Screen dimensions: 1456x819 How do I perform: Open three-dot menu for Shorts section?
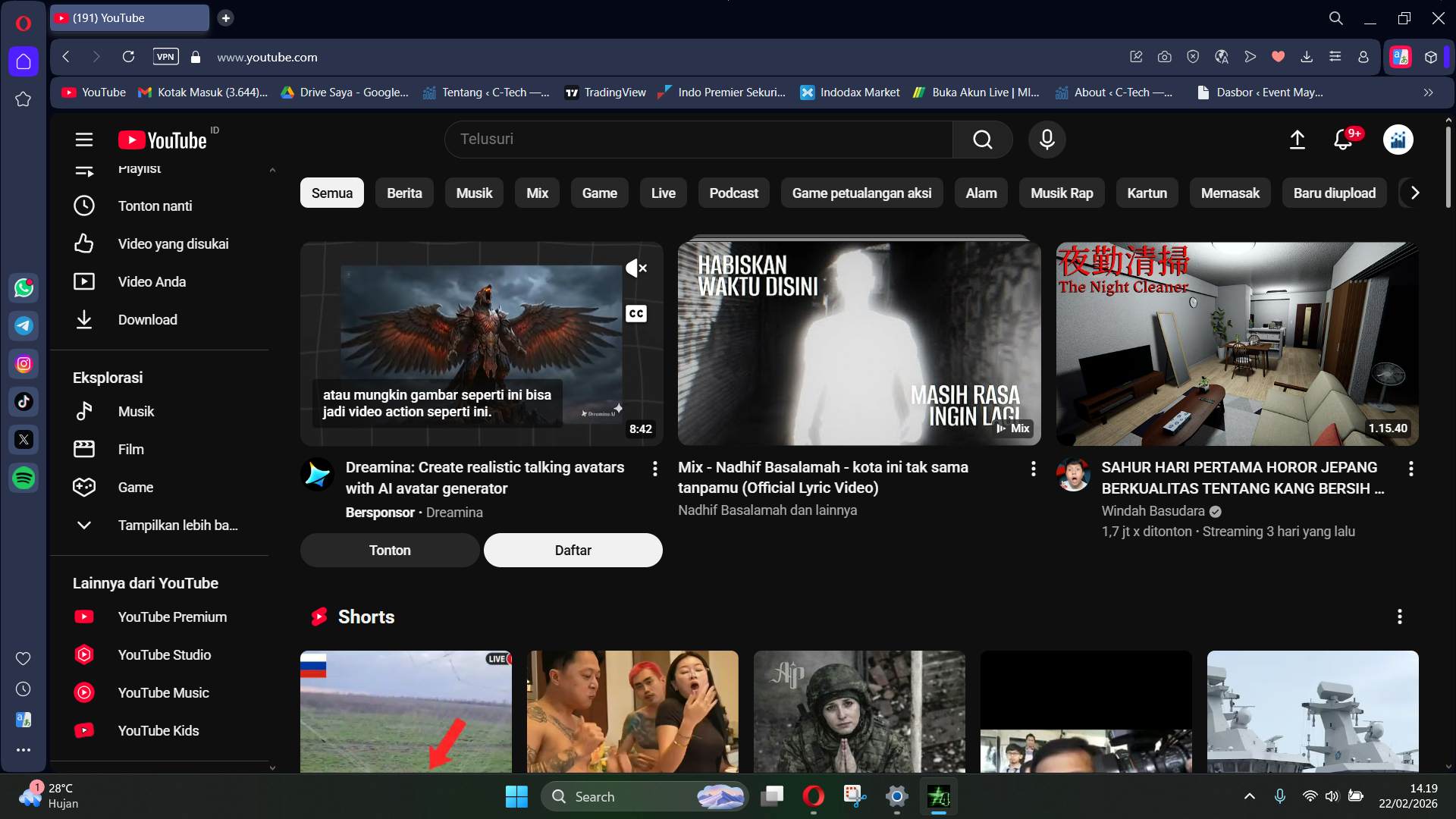[x=1399, y=617]
